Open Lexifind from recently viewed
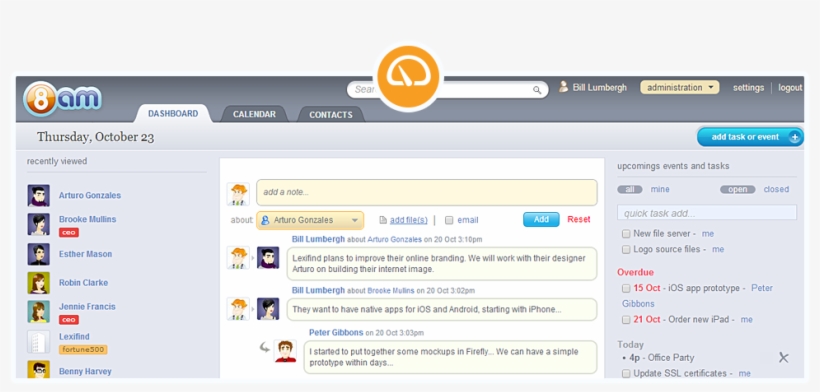This screenshot has height=392, width=820. point(74,337)
